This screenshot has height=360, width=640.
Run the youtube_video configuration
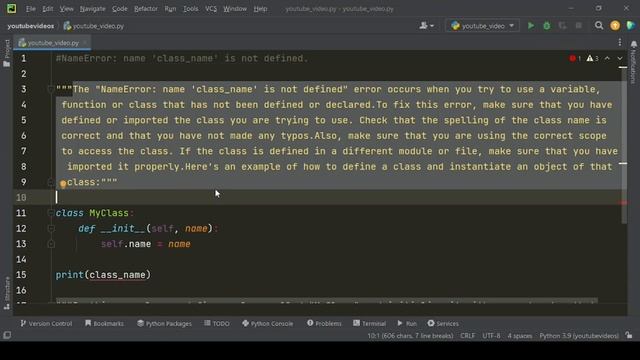(531, 26)
